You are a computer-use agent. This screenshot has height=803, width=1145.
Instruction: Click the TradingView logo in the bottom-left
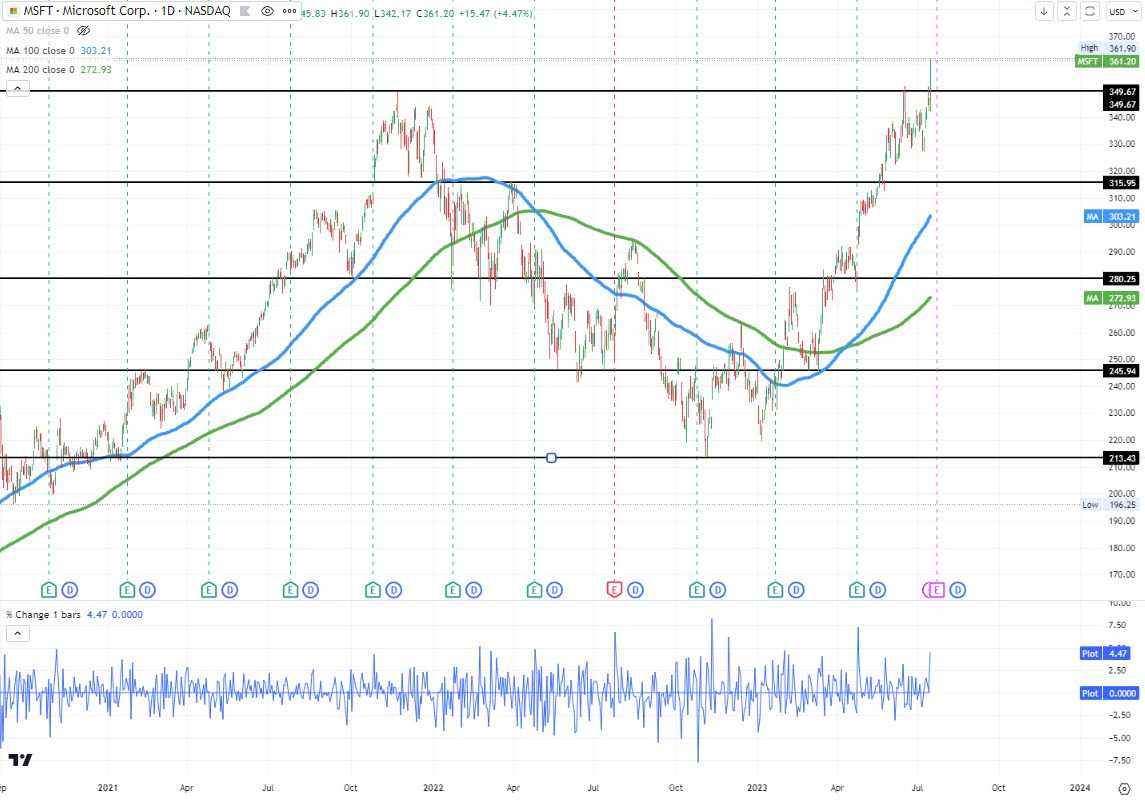pos(20,760)
